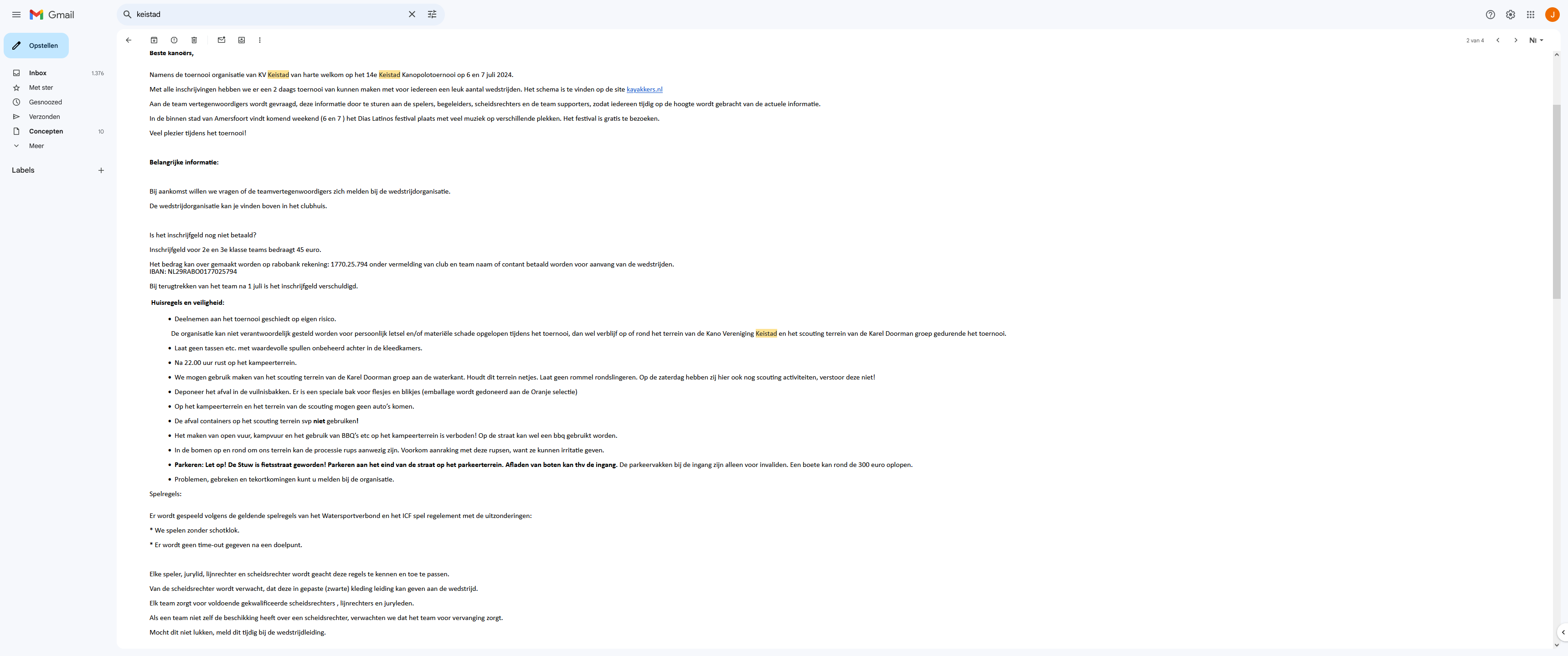Archive this email
The width and height of the screenshot is (1568, 656).
pos(154,40)
